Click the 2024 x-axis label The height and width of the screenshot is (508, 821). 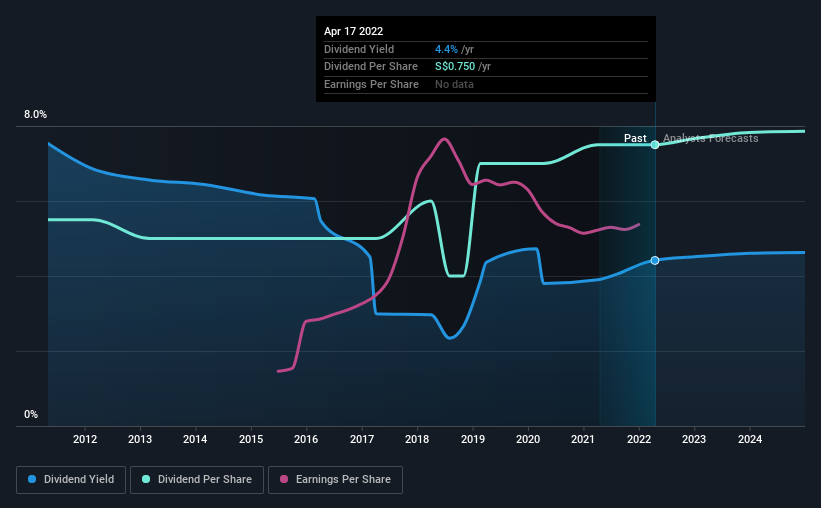point(750,439)
